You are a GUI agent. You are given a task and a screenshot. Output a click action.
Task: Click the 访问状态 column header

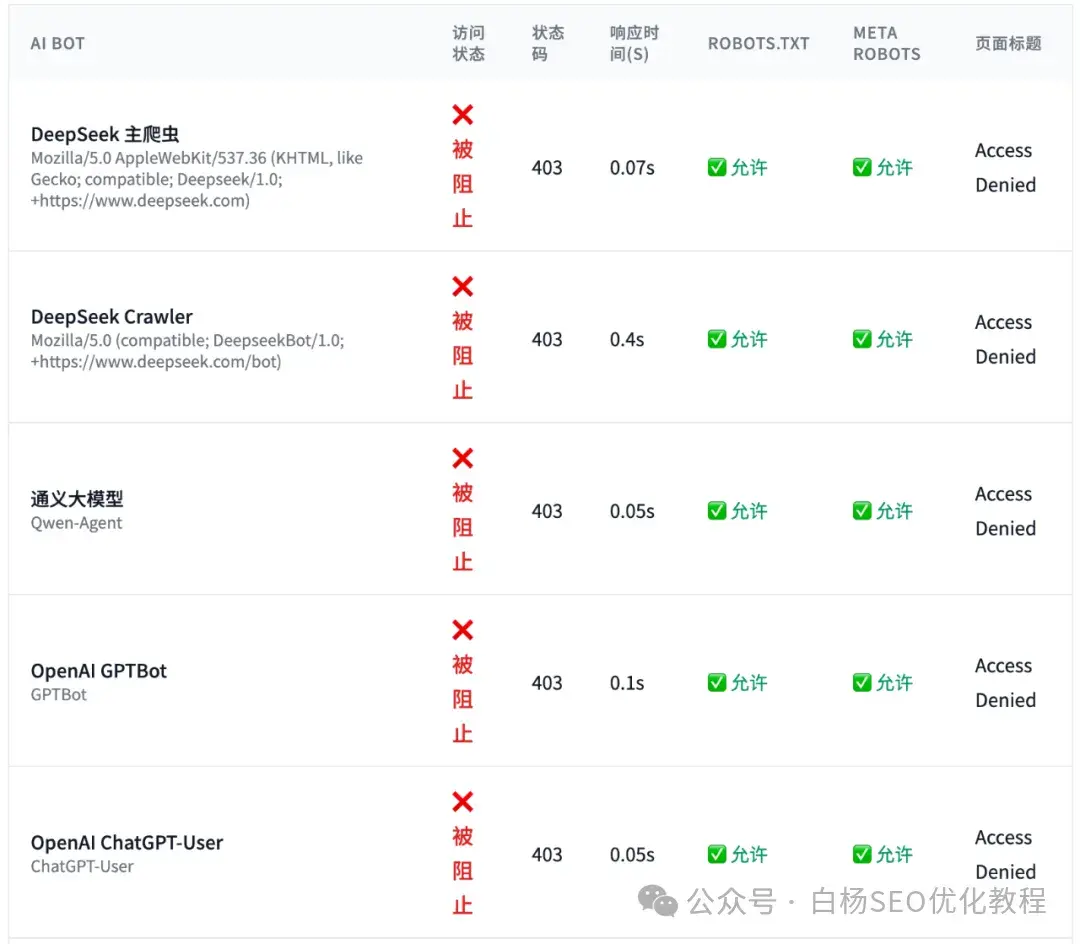click(468, 43)
